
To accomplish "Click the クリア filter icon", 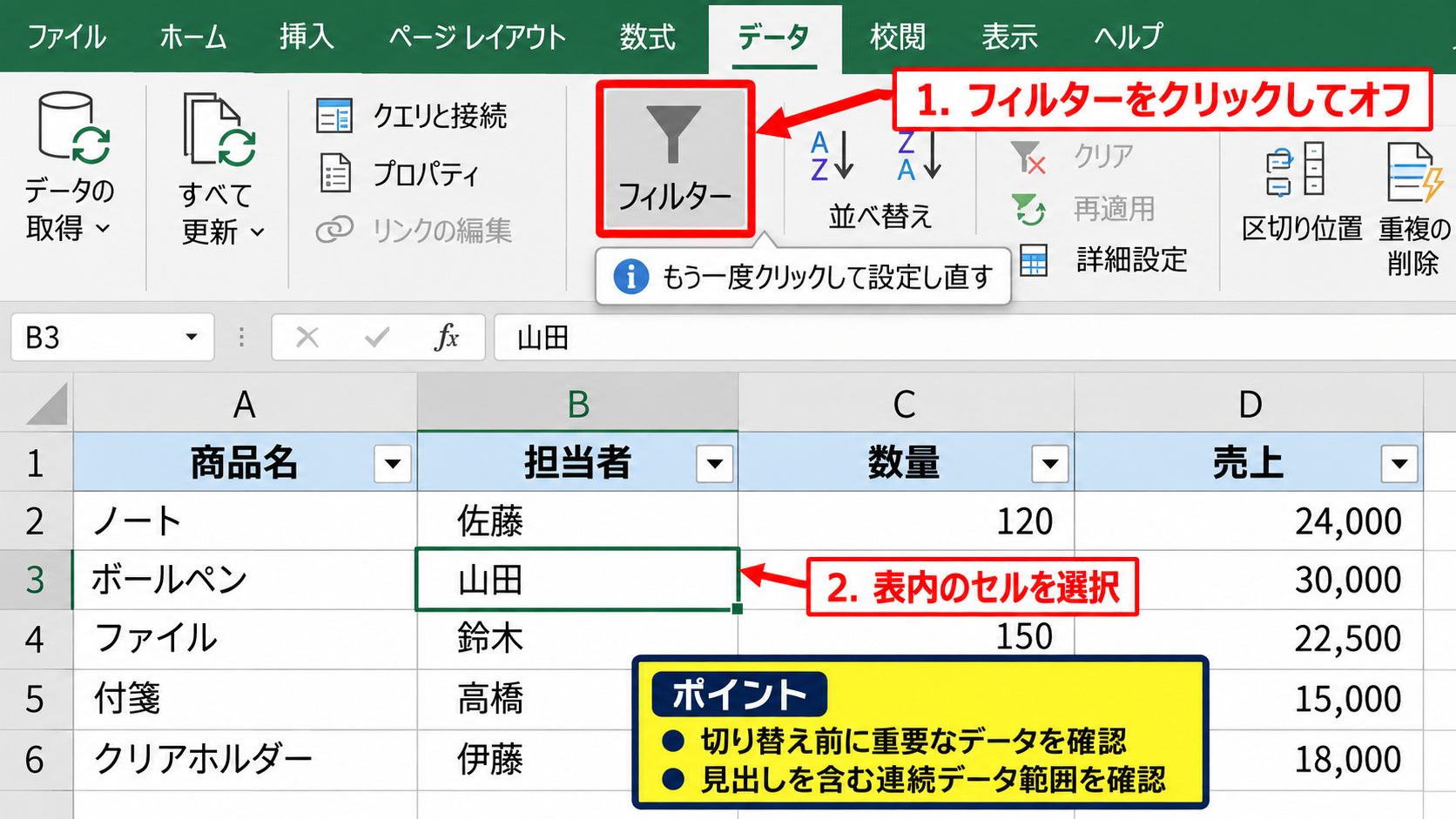I will [x=1028, y=158].
